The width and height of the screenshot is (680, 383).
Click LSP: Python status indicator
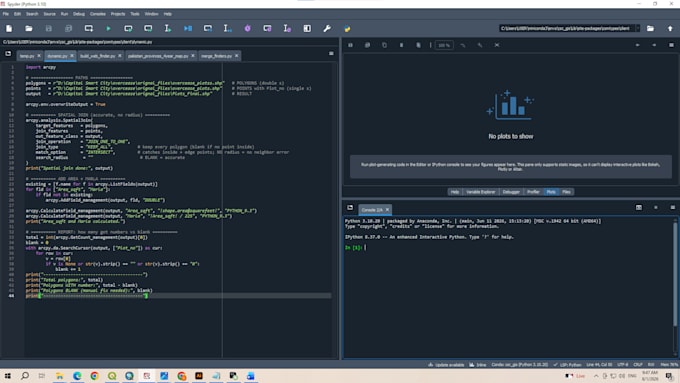tap(567, 365)
